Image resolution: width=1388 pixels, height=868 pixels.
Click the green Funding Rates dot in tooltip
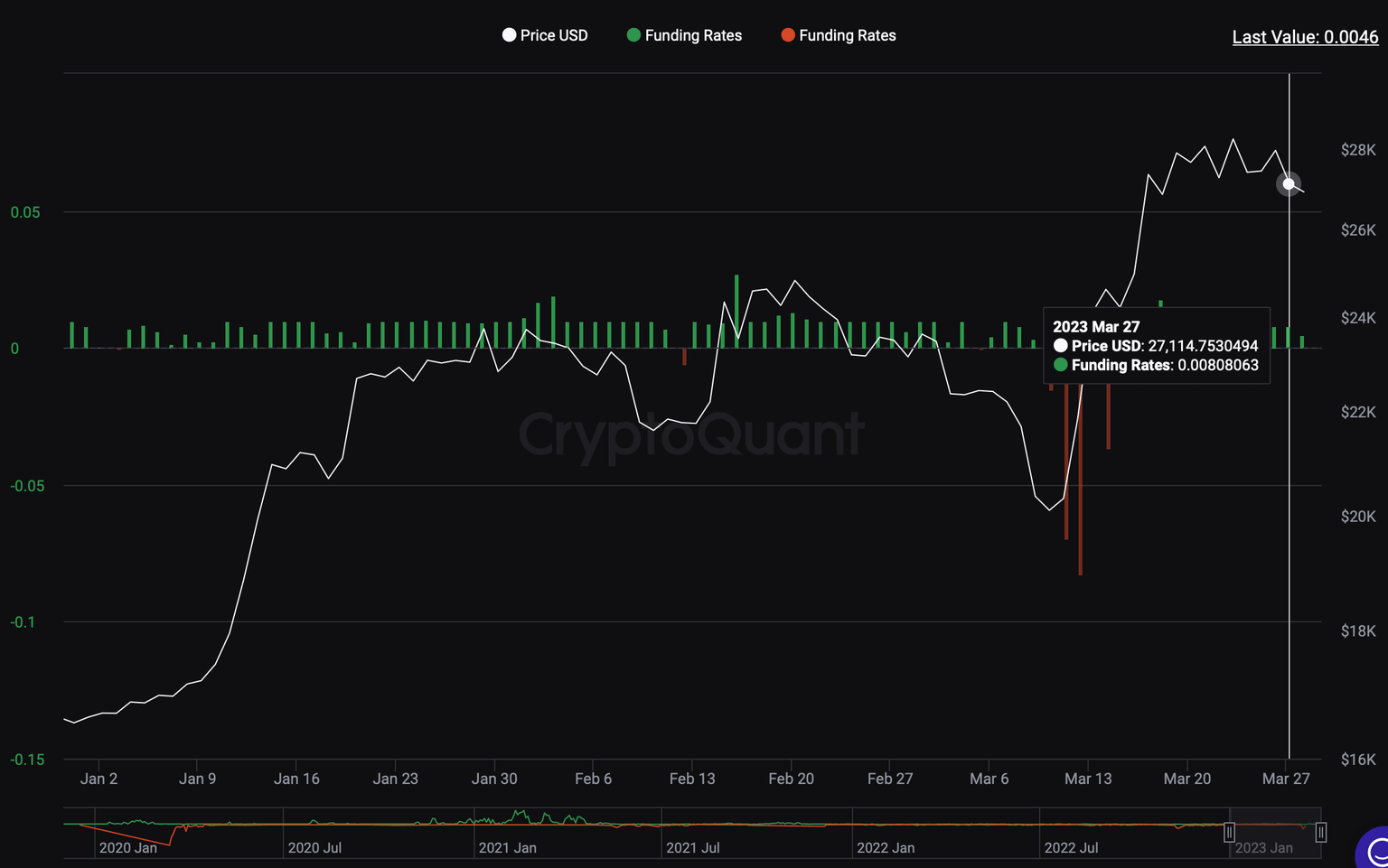[x=1061, y=365]
